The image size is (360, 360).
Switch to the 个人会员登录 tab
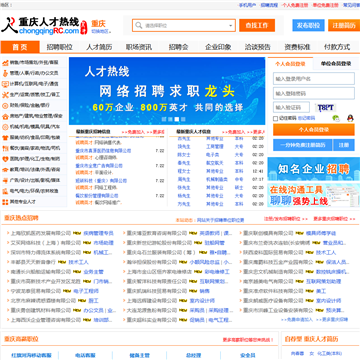290,64
